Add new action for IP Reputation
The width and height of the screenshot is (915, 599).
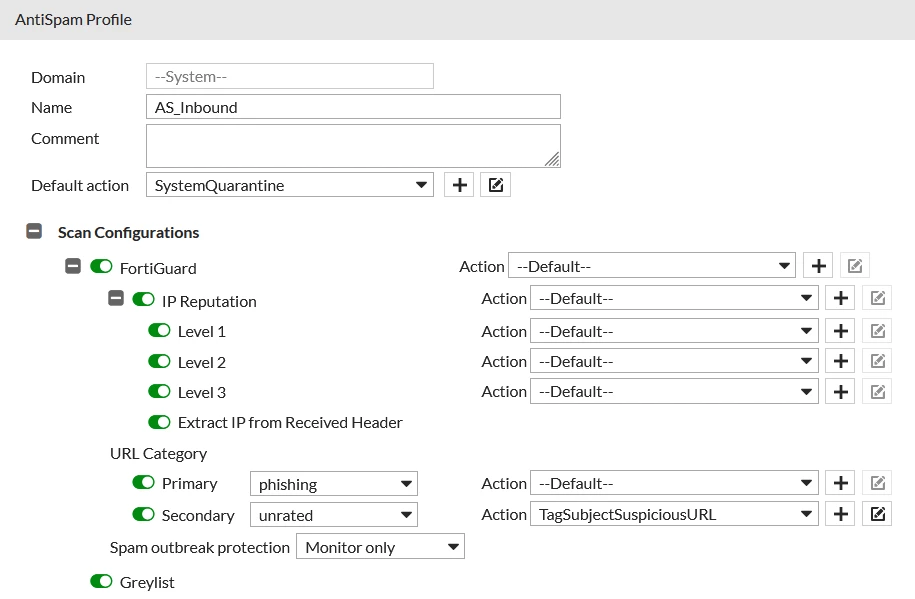pos(840,298)
